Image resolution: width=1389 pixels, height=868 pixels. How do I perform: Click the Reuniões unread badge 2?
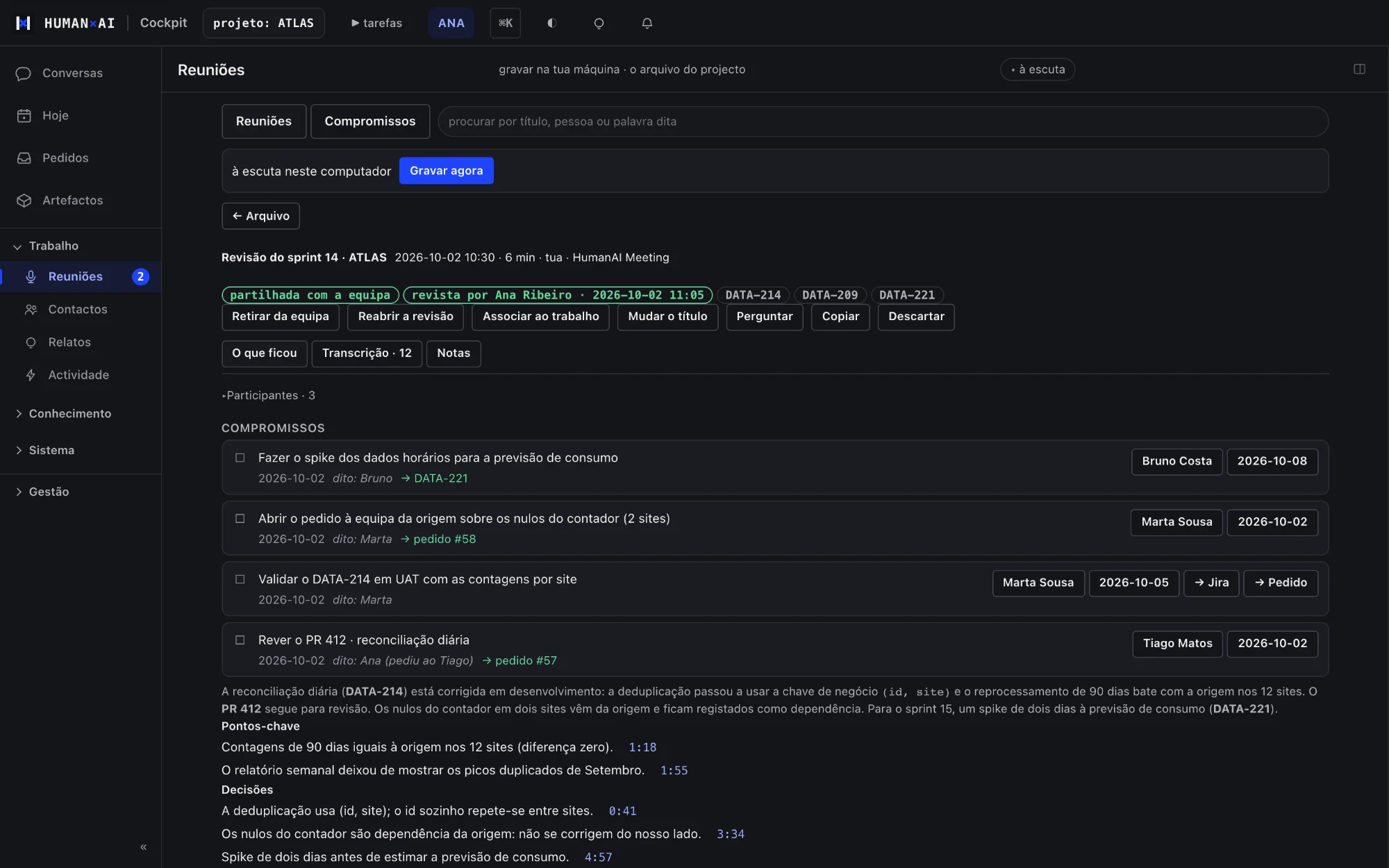[140, 276]
